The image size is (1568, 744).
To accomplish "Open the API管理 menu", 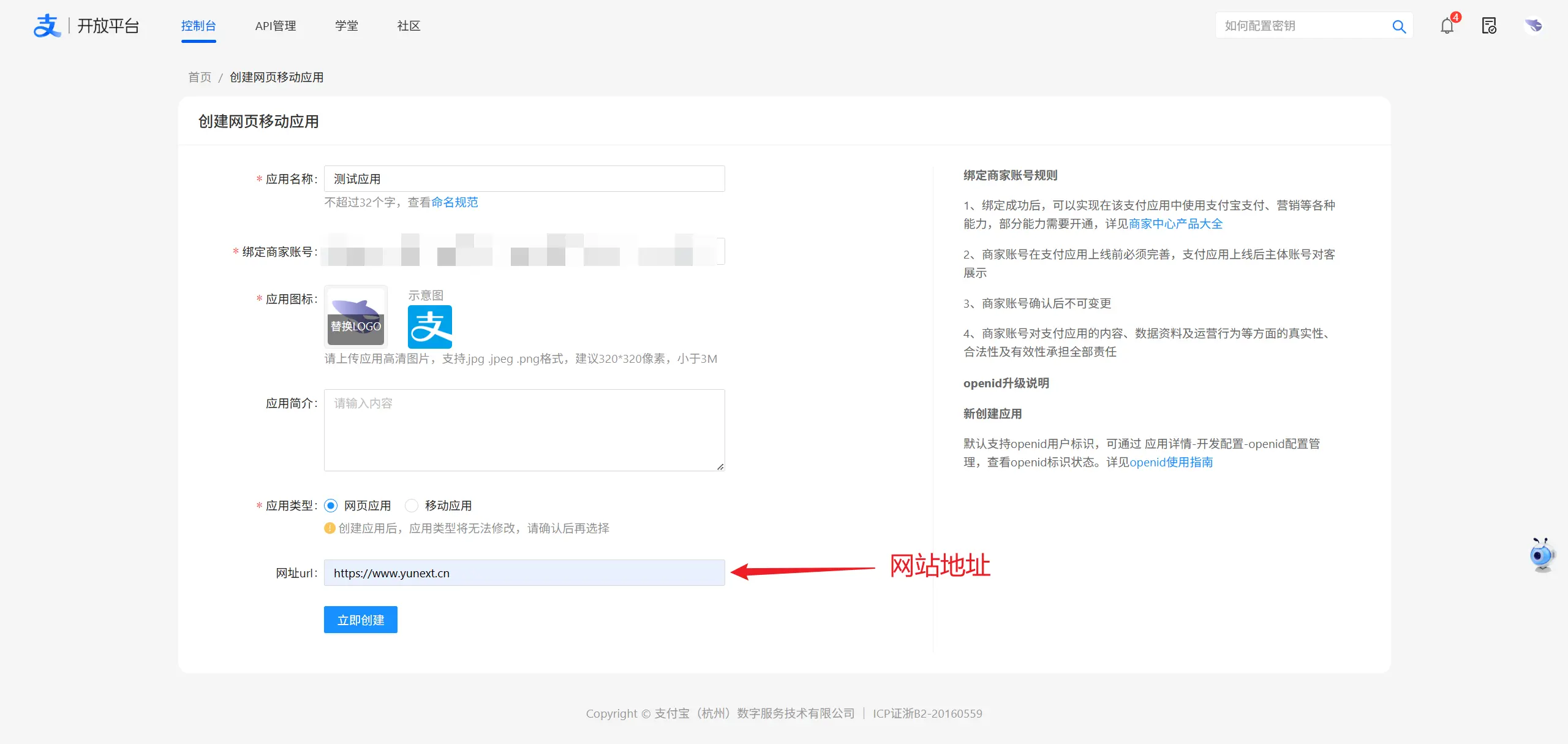I will (276, 26).
